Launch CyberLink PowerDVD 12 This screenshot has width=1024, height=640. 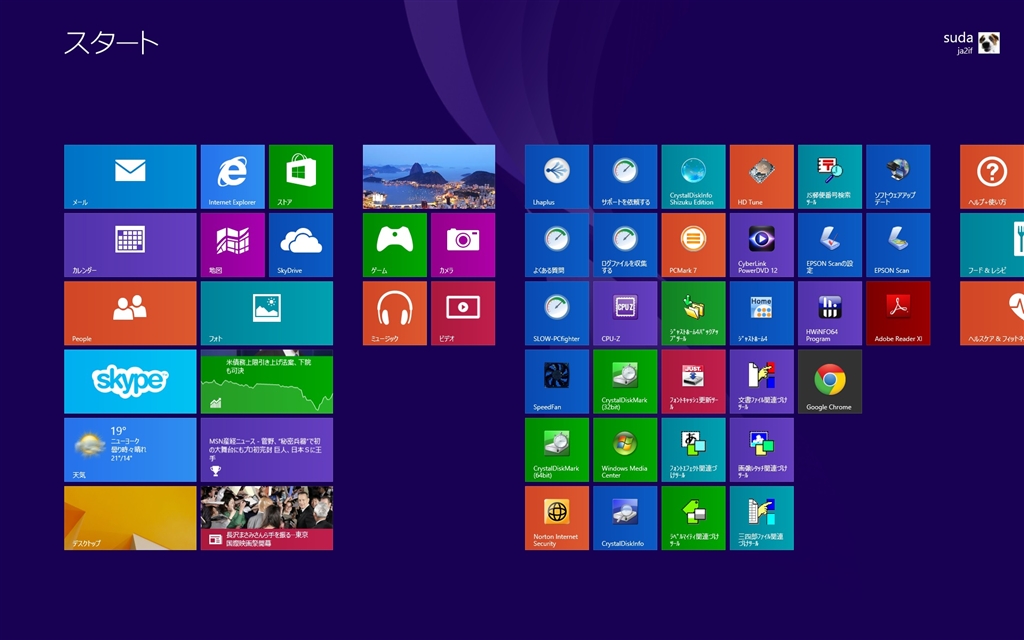point(761,245)
